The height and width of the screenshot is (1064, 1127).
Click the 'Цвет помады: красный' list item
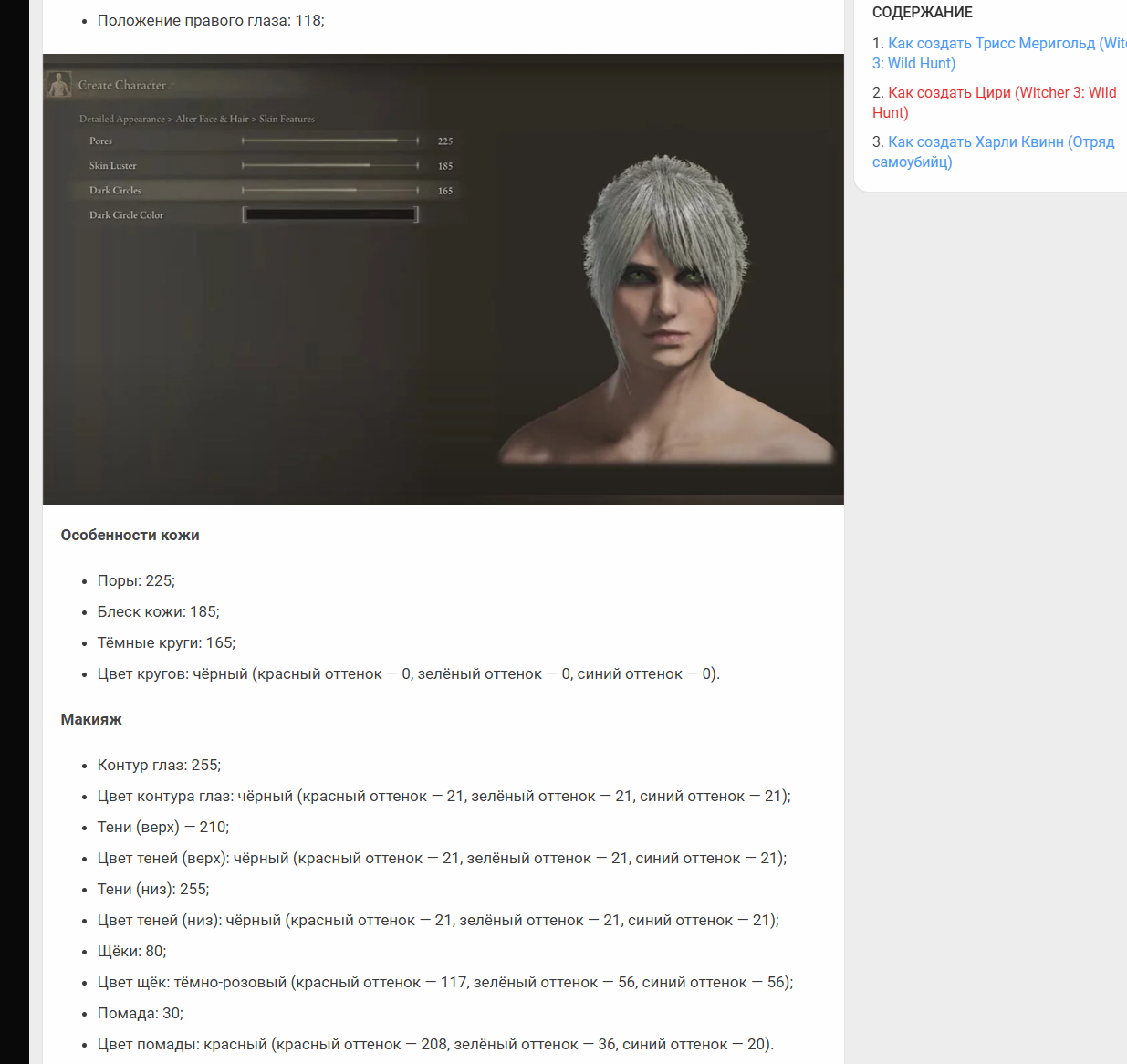tap(435, 1045)
